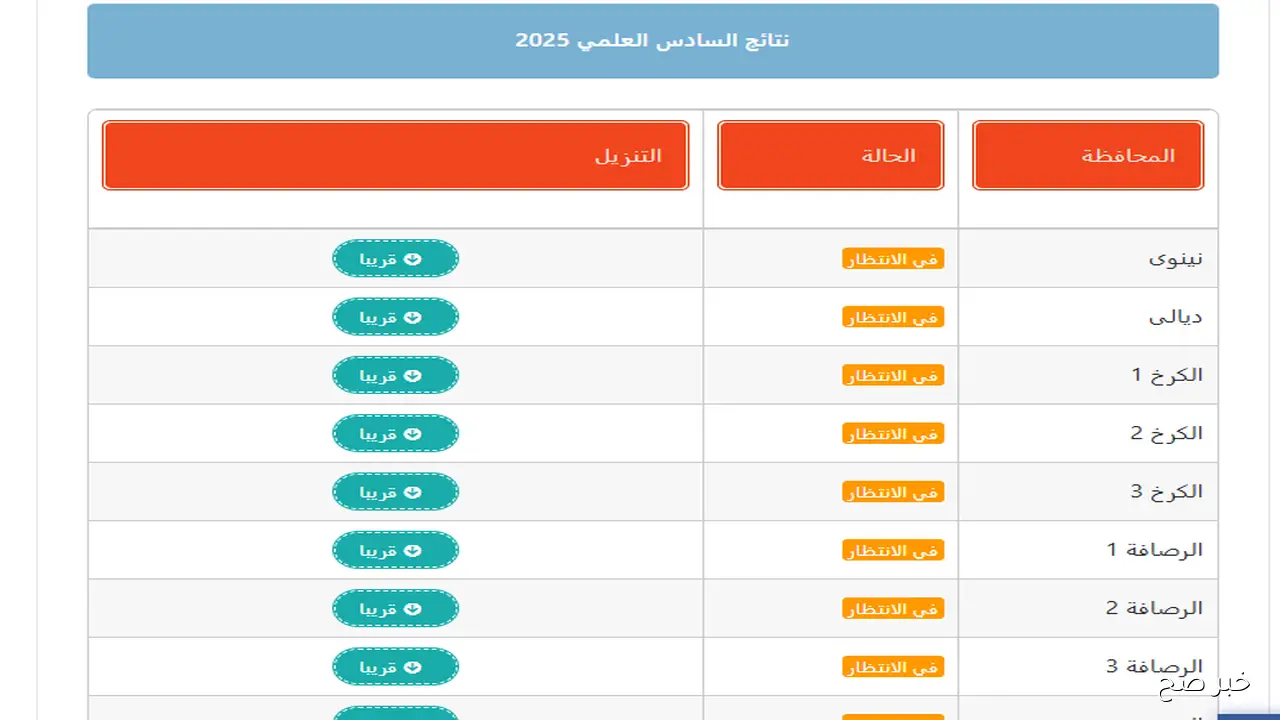Select the download icon for الرصافة 2
Viewport: 1280px width, 720px height.
pos(411,608)
